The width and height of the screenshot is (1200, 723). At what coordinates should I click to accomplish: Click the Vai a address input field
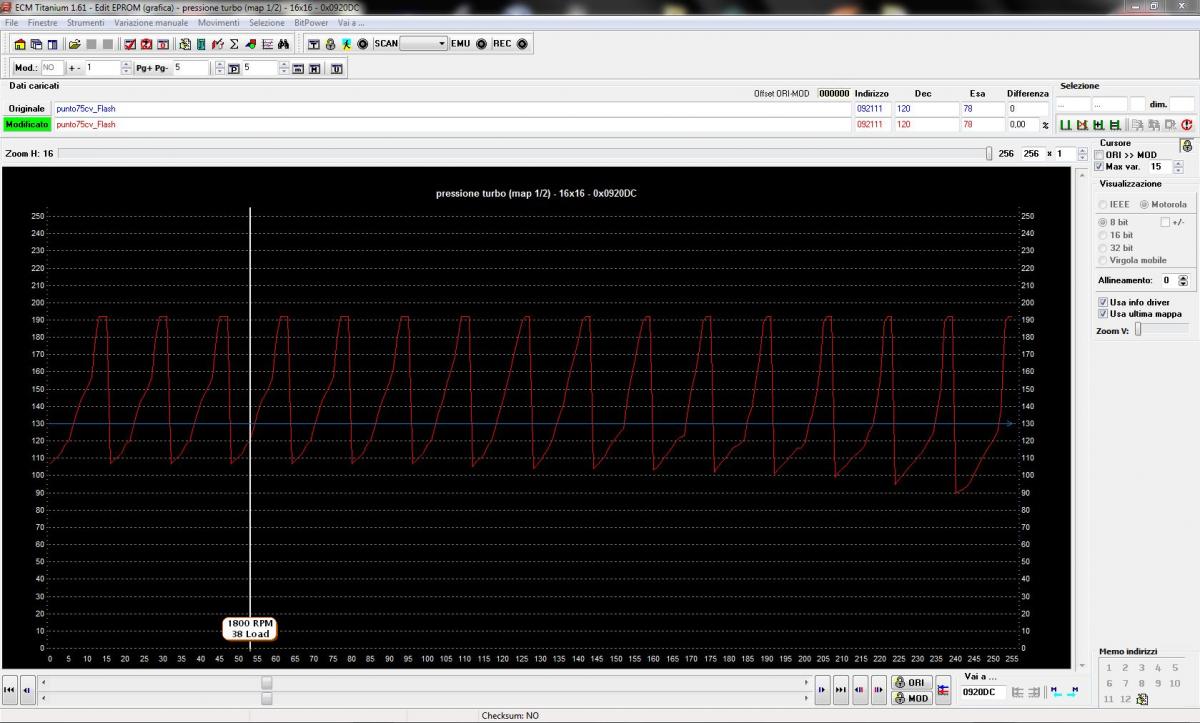click(983, 692)
